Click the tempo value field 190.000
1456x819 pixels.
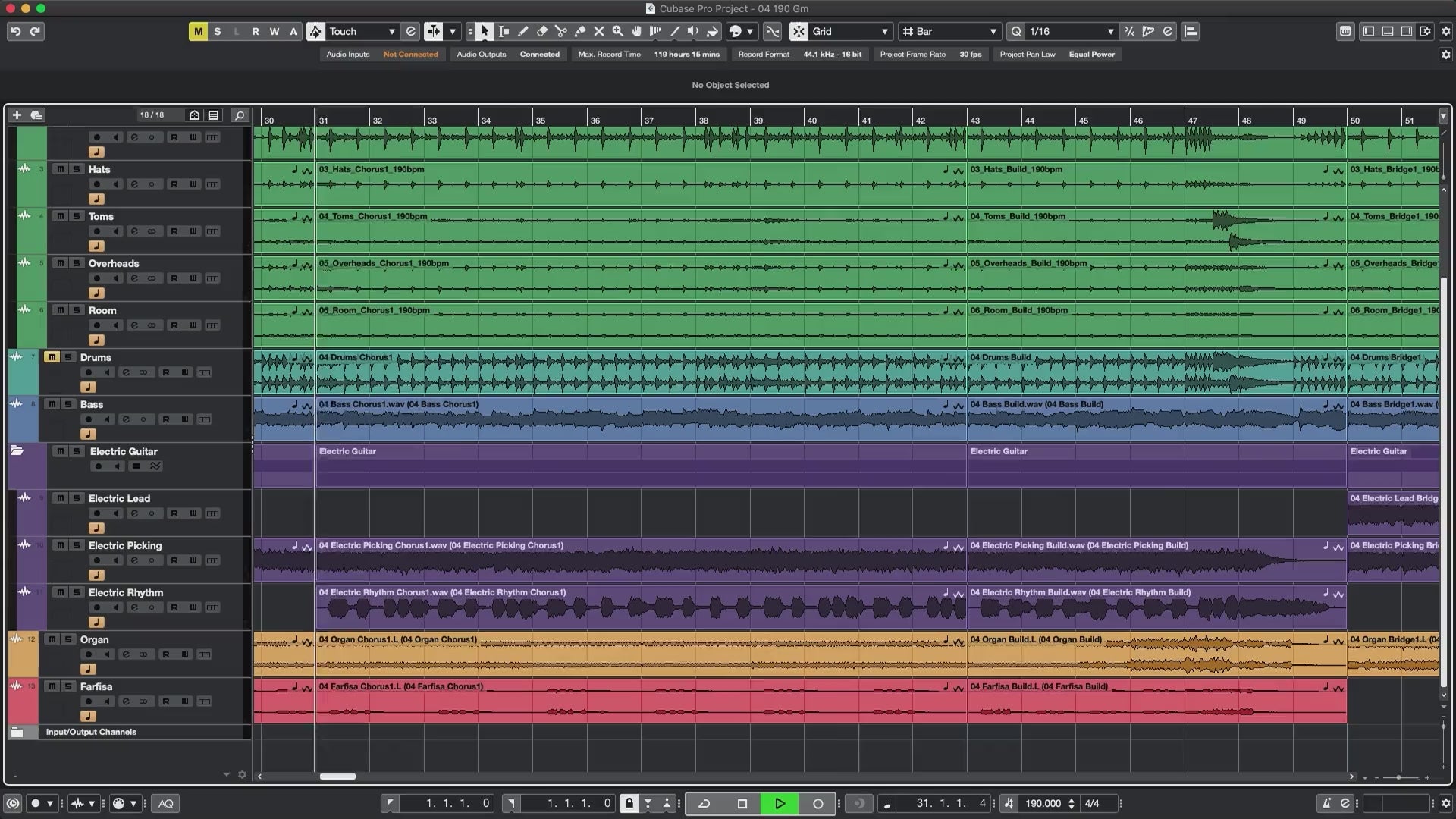(x=1043, y=803)
